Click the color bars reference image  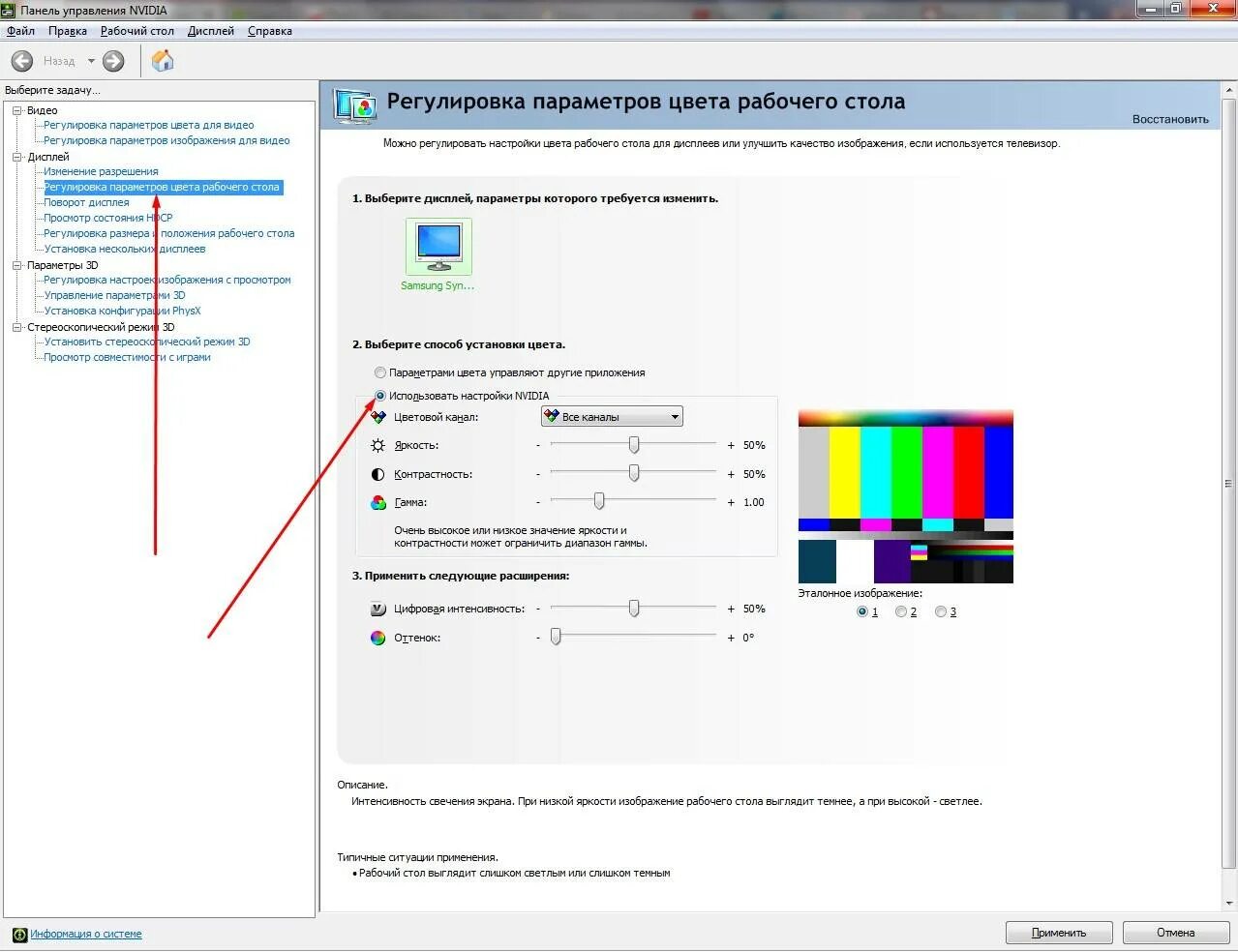pos(906,497)
